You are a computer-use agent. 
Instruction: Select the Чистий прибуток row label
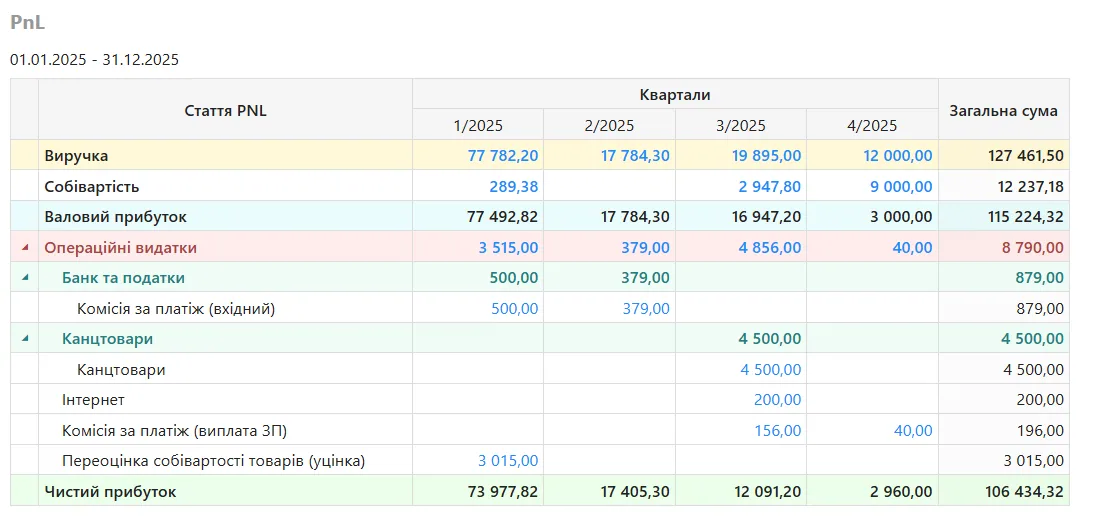[x=110, y=492]
